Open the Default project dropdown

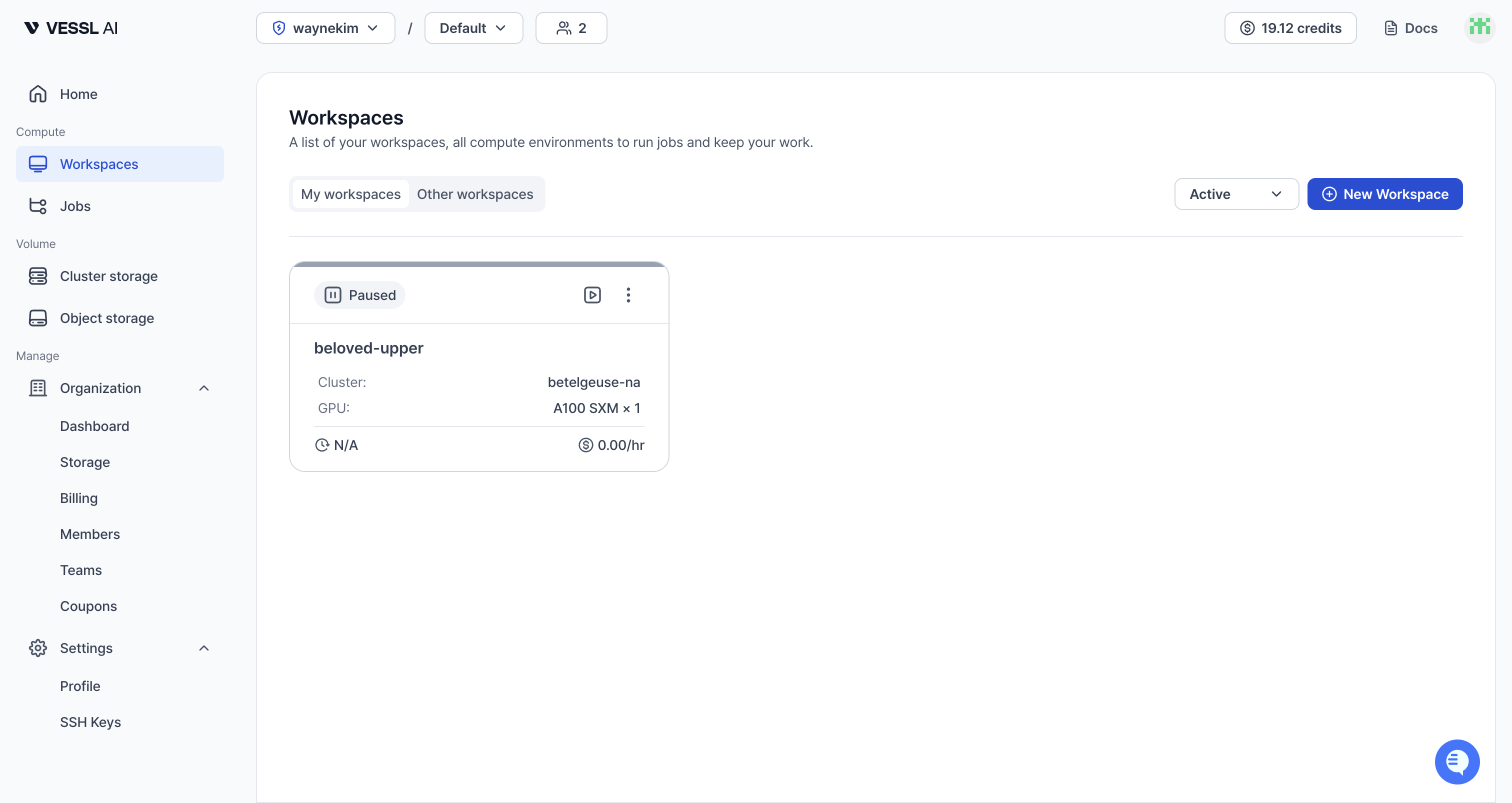[x=473, y=27]
